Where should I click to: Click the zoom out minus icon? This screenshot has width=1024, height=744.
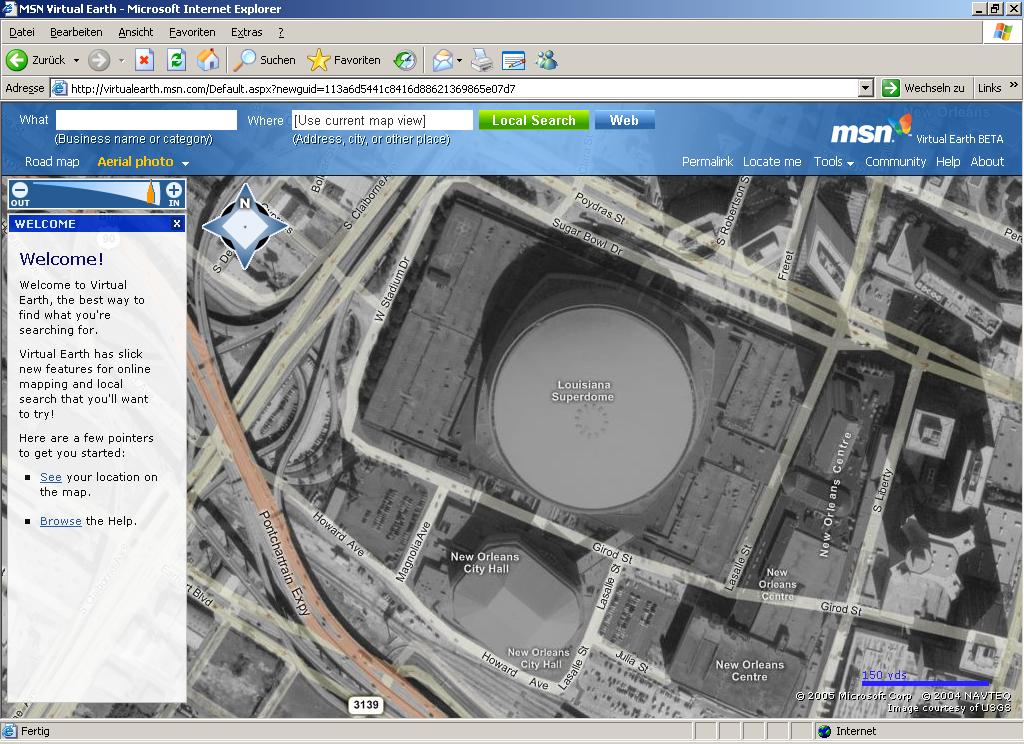click(20, 190)
